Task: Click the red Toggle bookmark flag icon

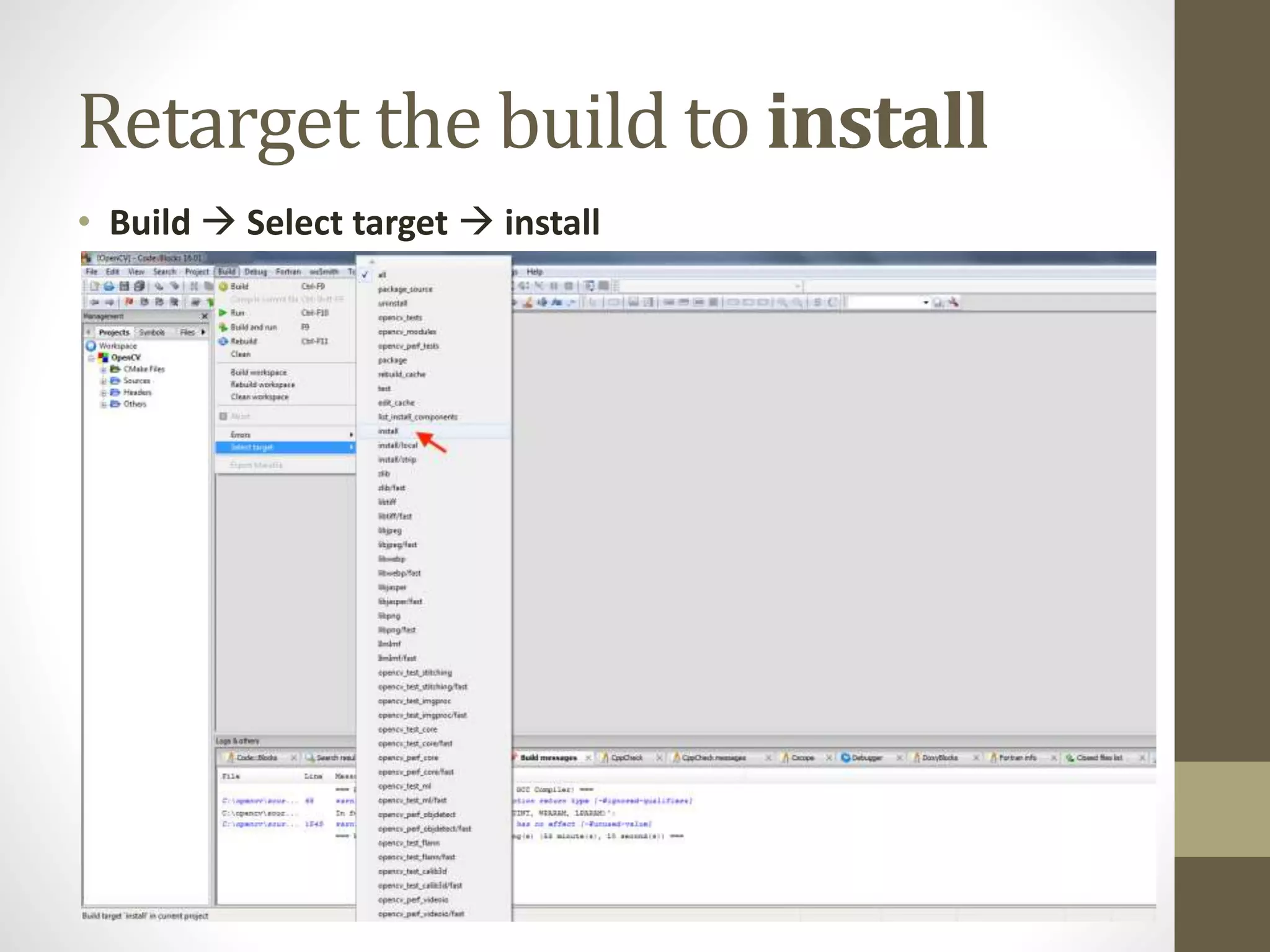Action: point(129,302)
